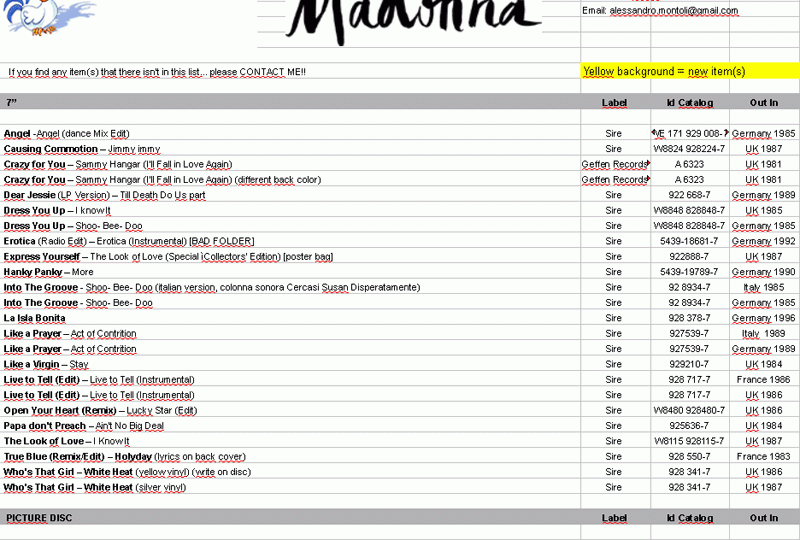Click Out In header in the 7” section
The width and height of the screenshot is (800, 540).
tap(764, 103)
